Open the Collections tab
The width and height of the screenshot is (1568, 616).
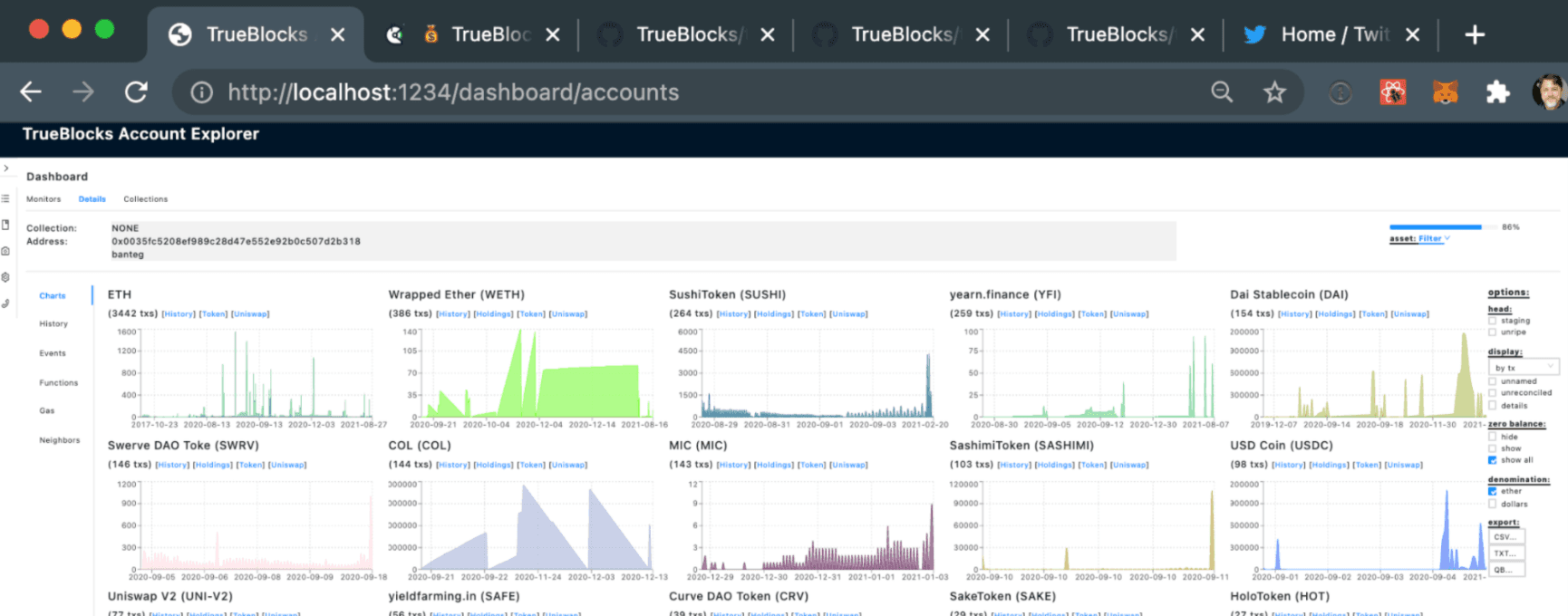coord(146,199)
